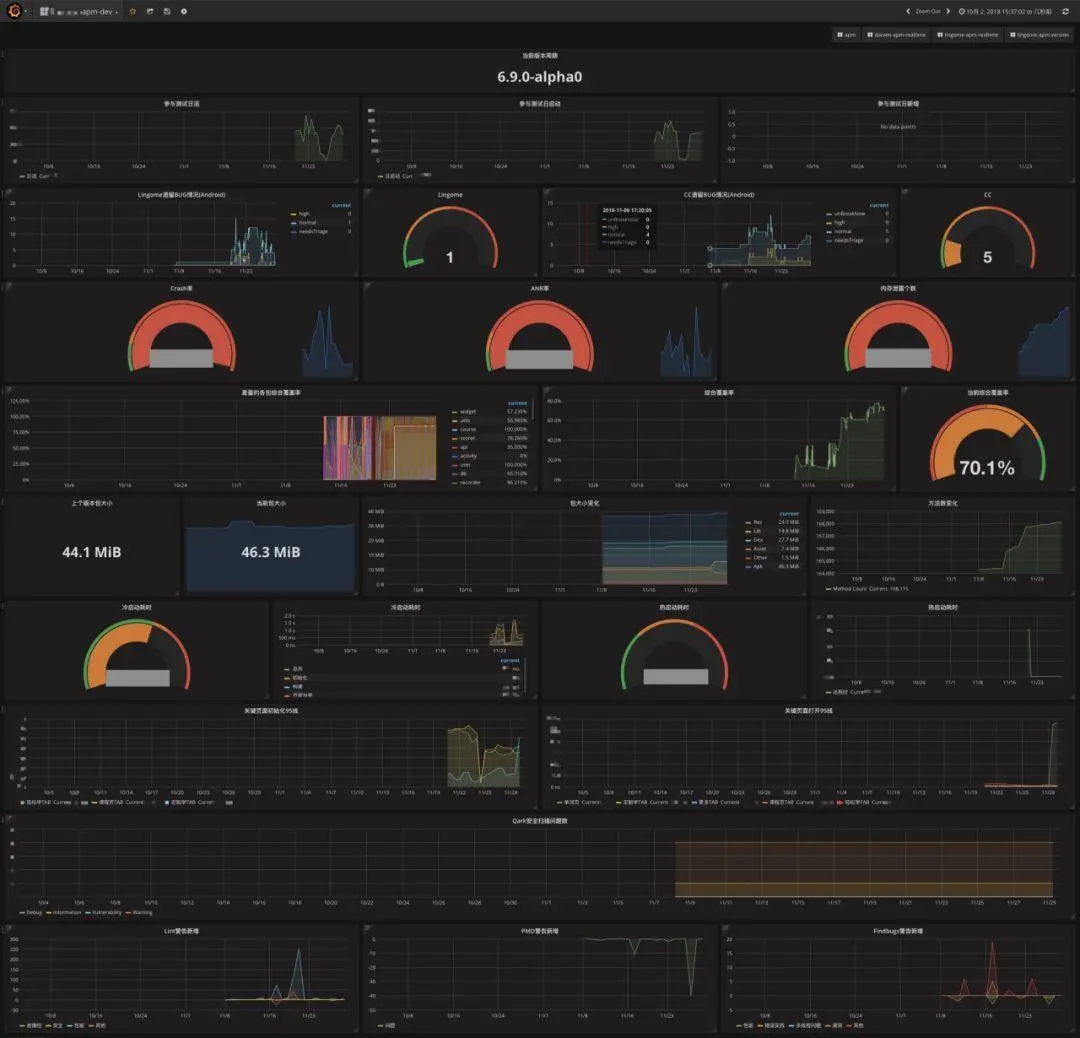Click info corner icon on CC gauge panel
The width and height of the screenshot is (1080, 1038).
pos(904,191)
